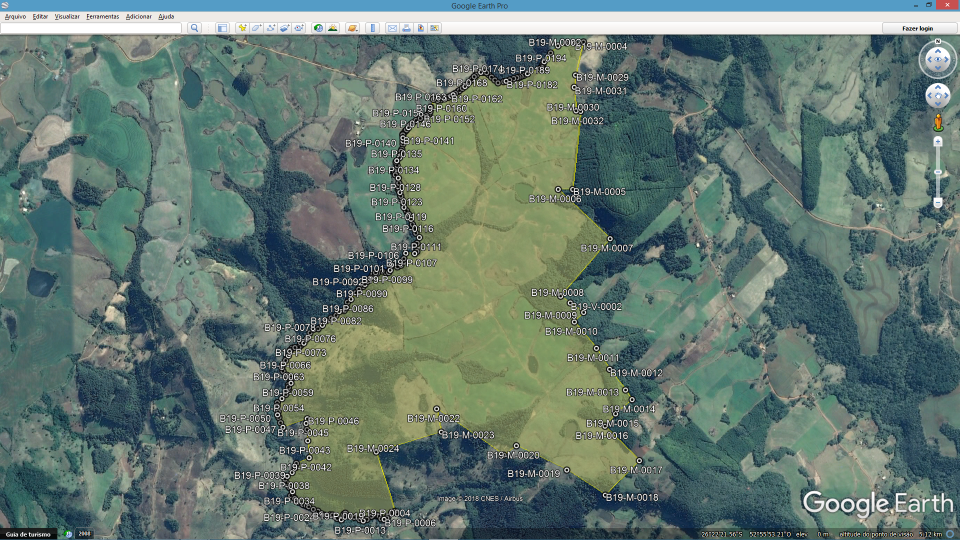
Task: Click placemark label B19-M-0018
Action: (632, 497)
